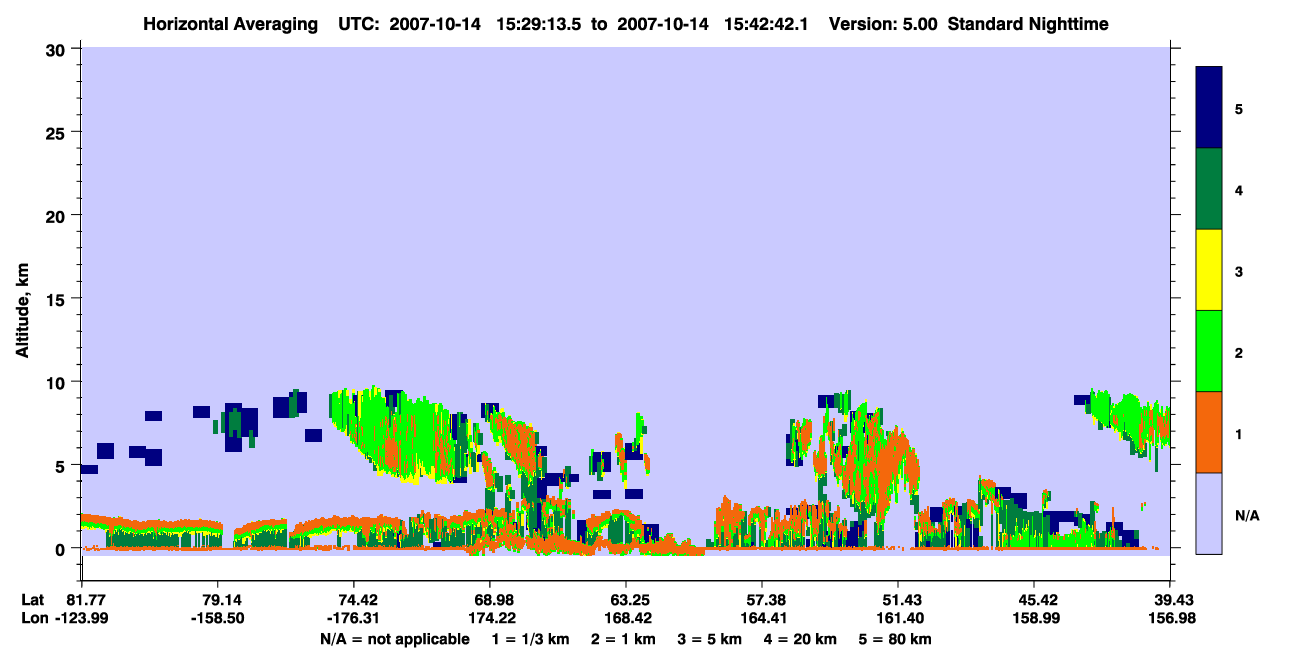Click the dark green color bar segment labeled 4
The width and height of the screenshot is (1300, 667).
point(1209,189)
